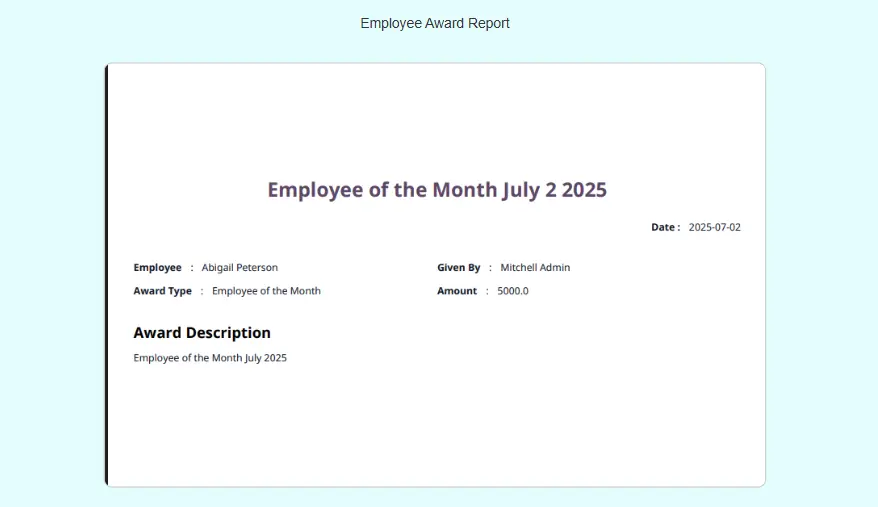Select the date value 2025-07-02
This screenshot has width=878, height=507.
coord(714,227)
